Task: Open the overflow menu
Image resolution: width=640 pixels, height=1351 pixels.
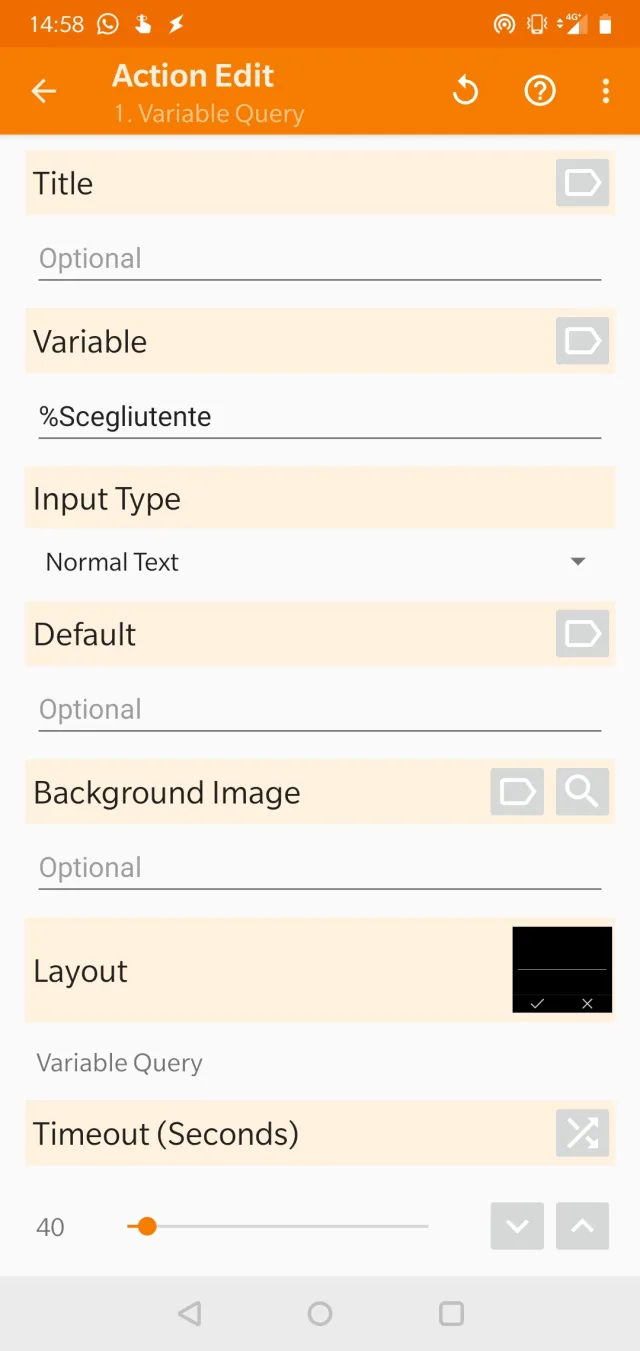Action: coord(606,90)
